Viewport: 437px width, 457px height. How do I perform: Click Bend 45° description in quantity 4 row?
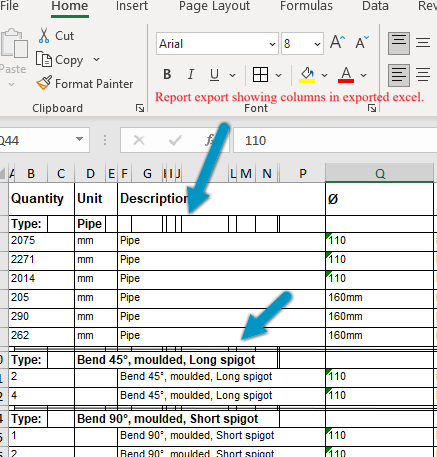[221, 396]
